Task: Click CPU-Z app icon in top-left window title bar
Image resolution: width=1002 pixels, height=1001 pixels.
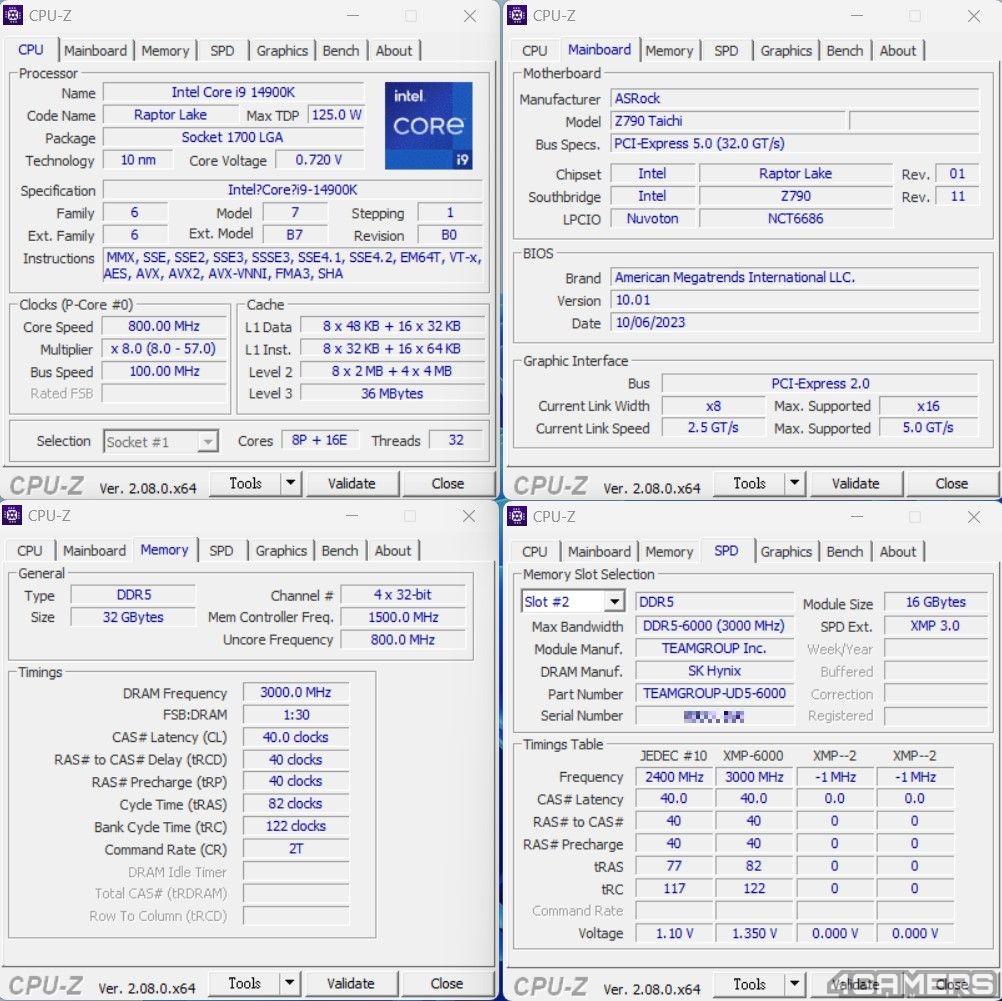Action: click(x=13, y=15)
